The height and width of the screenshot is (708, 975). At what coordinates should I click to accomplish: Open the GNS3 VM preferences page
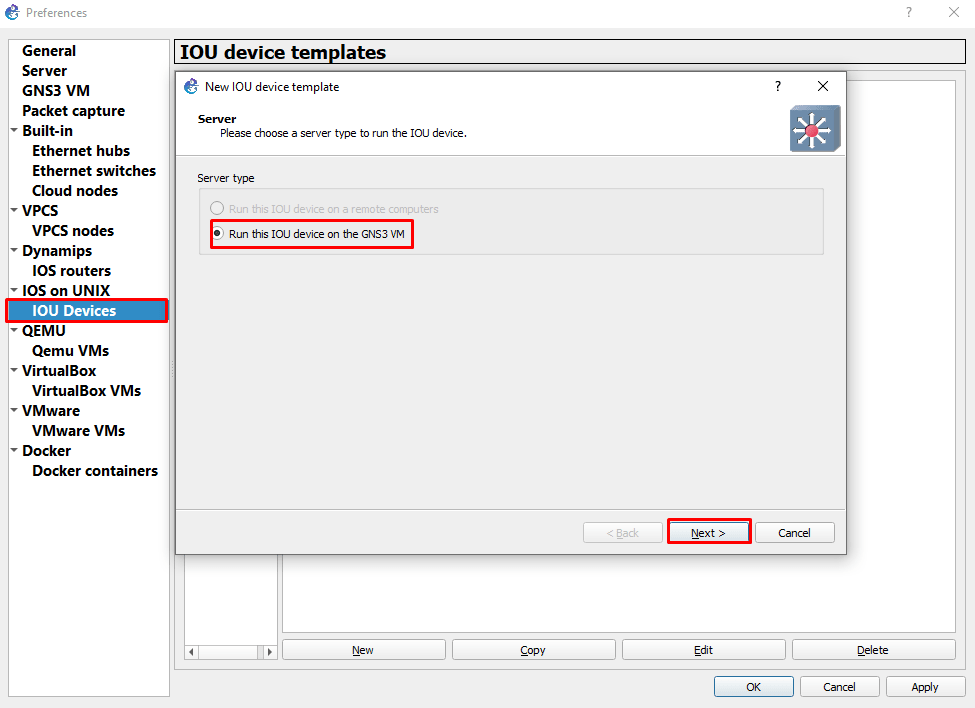(x=56, y=91)
